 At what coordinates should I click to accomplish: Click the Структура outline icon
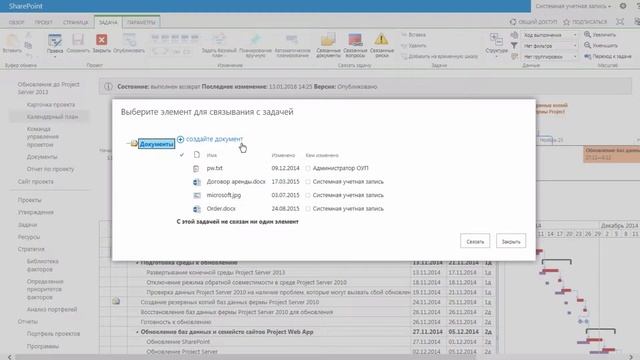coord(496,40)
